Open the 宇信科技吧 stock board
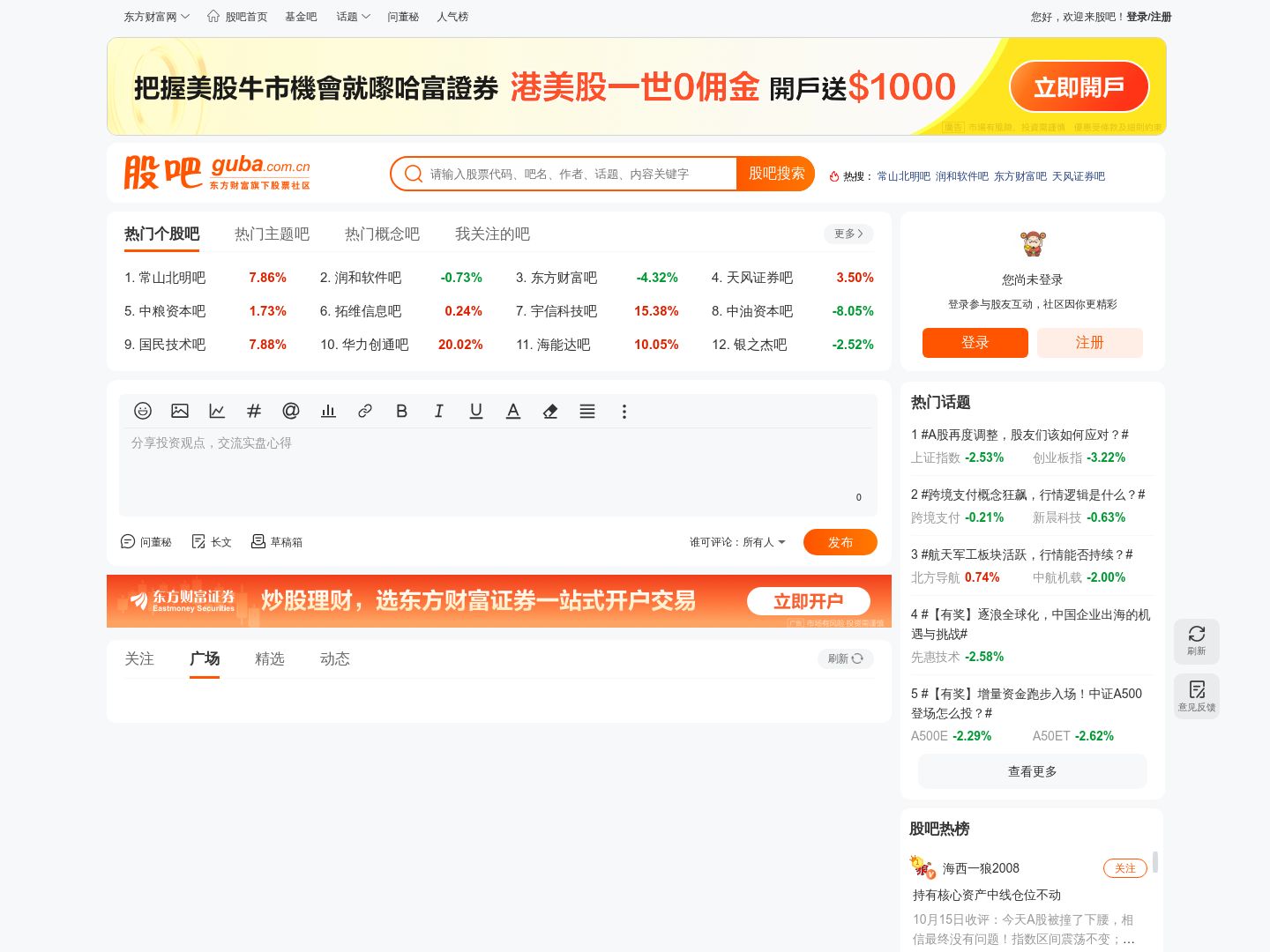1270x952 pixels. (x=557, y=311)
